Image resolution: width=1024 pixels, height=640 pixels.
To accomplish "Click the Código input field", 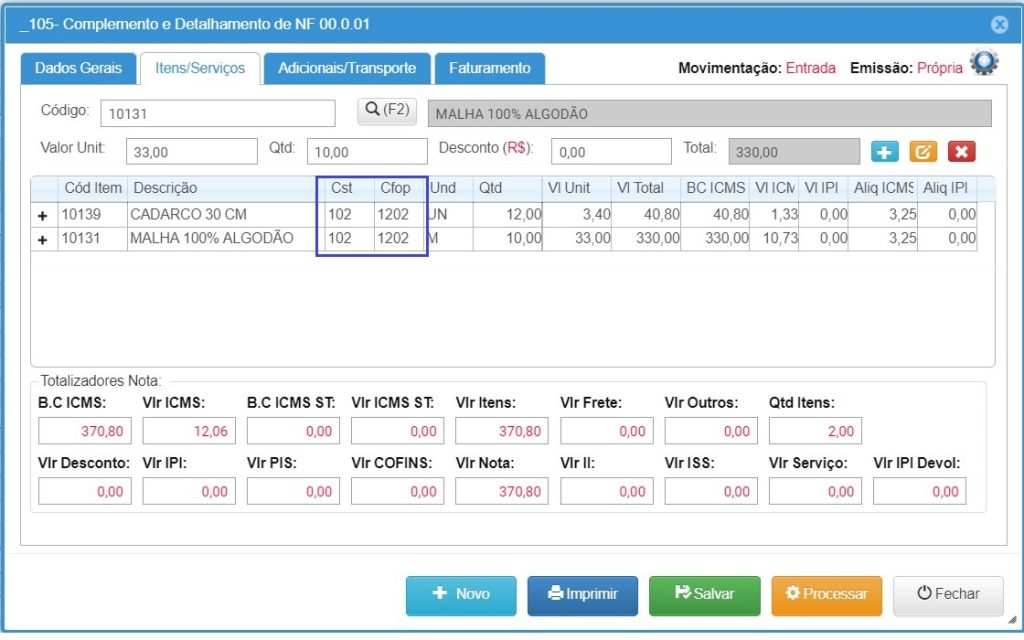I will [x=217, y=114].
